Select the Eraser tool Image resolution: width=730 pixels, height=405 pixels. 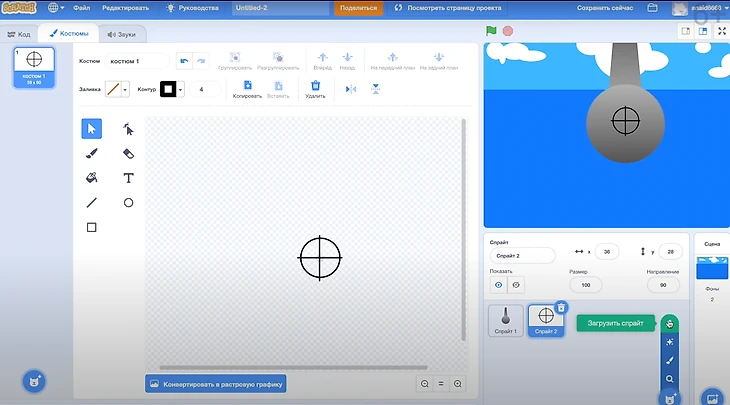pos(128,153)
